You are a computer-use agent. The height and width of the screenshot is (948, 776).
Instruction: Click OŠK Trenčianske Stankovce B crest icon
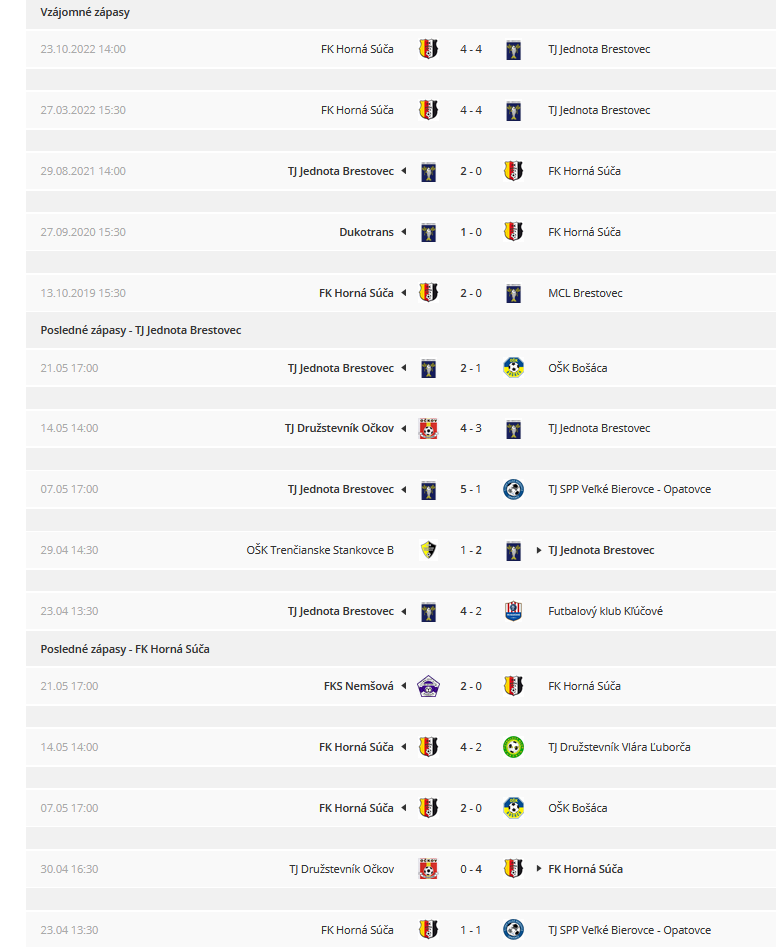[x=428, y=550]
